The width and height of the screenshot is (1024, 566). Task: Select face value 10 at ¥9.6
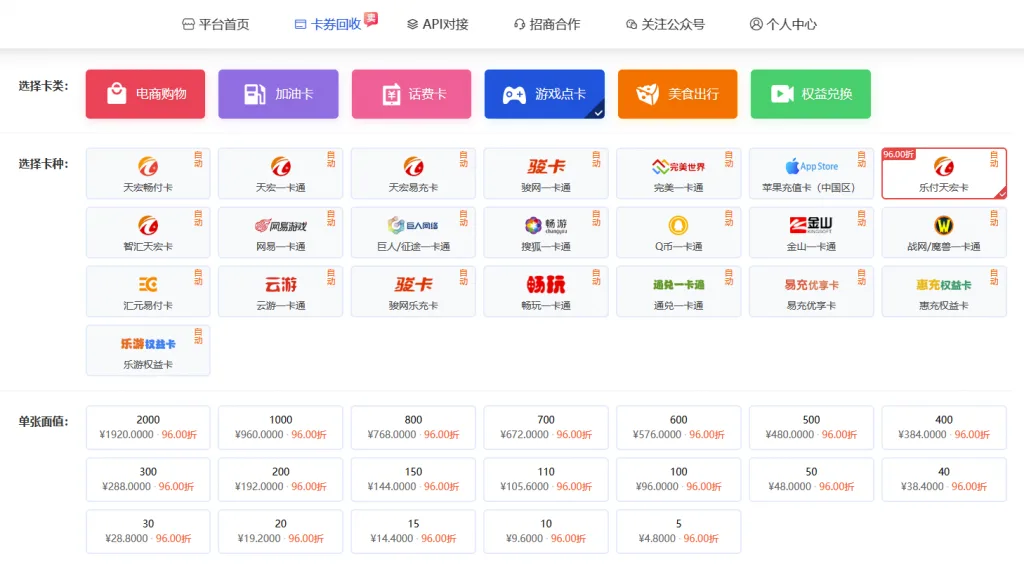click(546, 531)
